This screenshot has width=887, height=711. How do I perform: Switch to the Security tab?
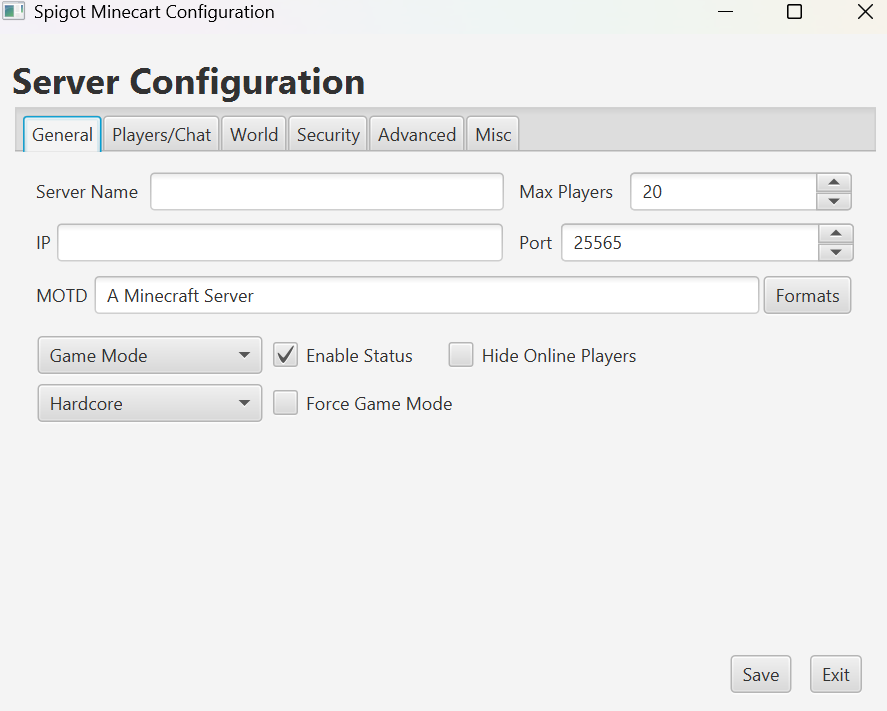[328, 135]
